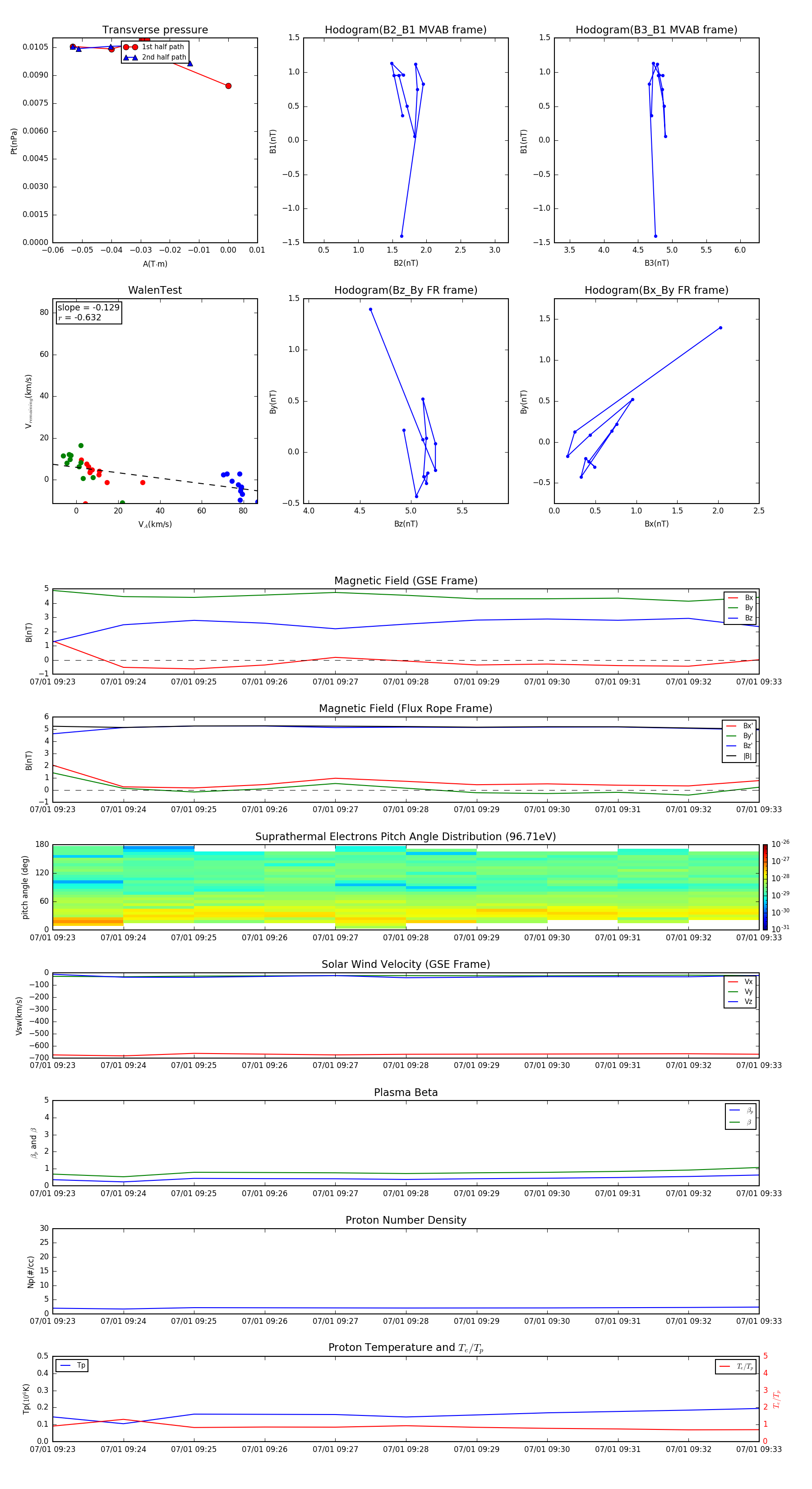Click the 'A(T·m)' x-axis label
Image resolution: width=812 pixels, height=1489 pixels.
155,264
